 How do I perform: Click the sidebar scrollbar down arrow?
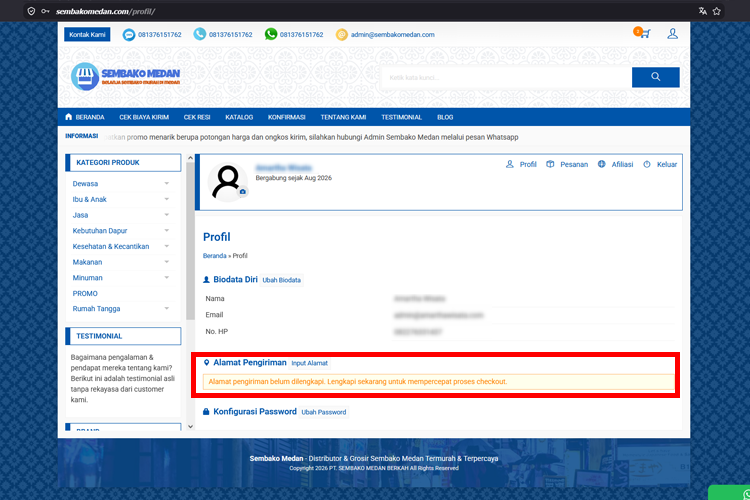coord(190,426)
